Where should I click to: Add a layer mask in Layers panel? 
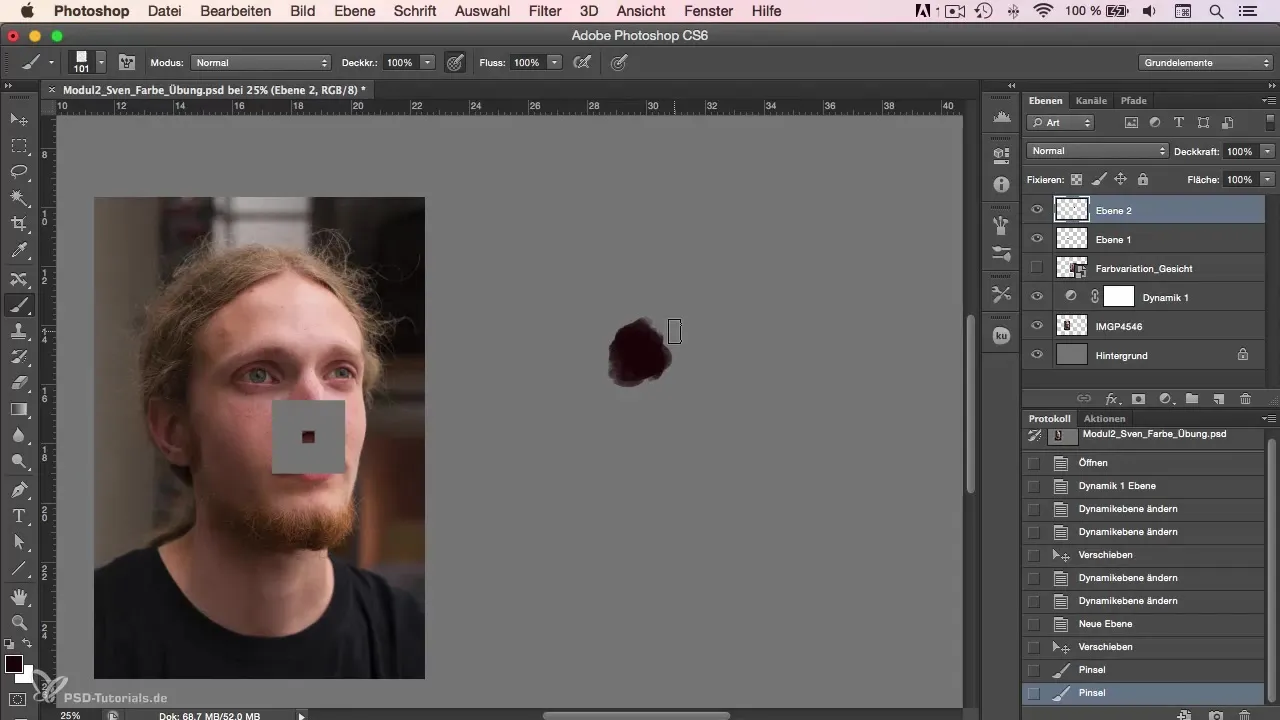coord(1138,398)
